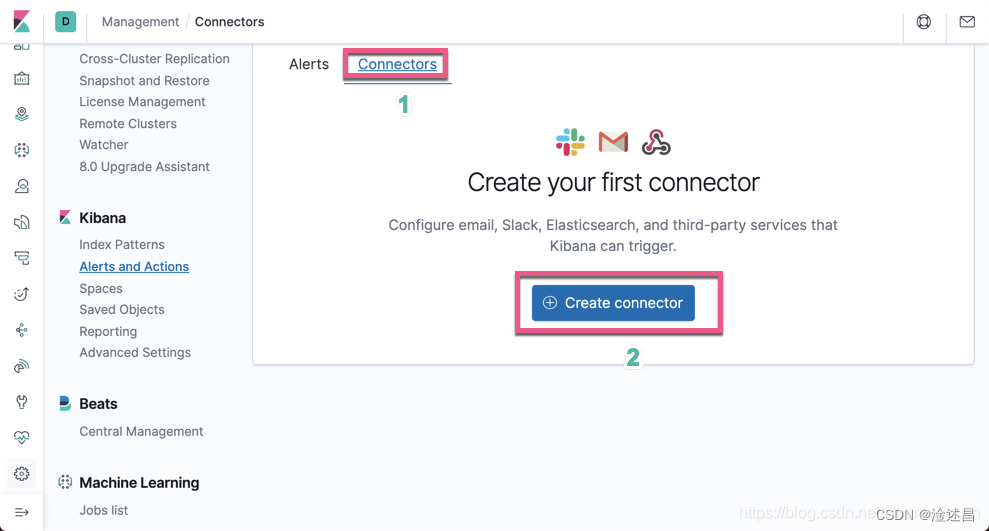Viewport: 989px width, 531px height.
Task: Open the Stack Monitoring heartbeat icon
Action: coord(21,437)
